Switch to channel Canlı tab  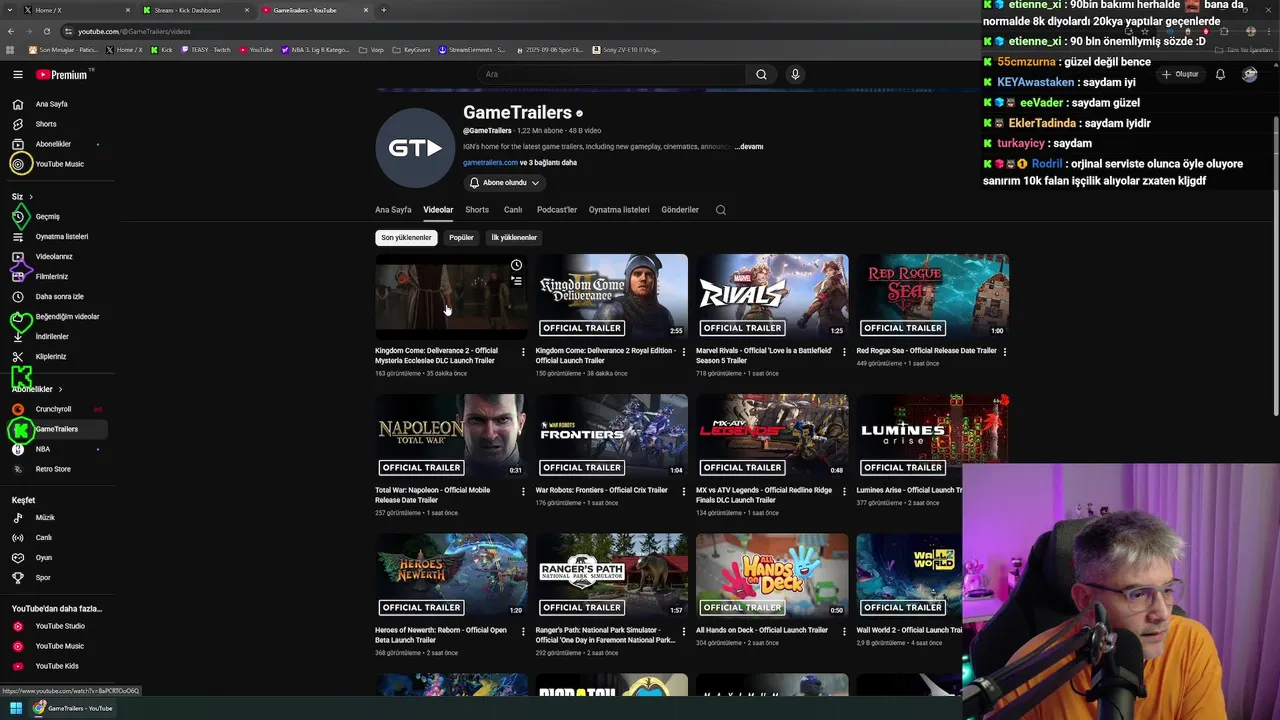pos(513,210)
